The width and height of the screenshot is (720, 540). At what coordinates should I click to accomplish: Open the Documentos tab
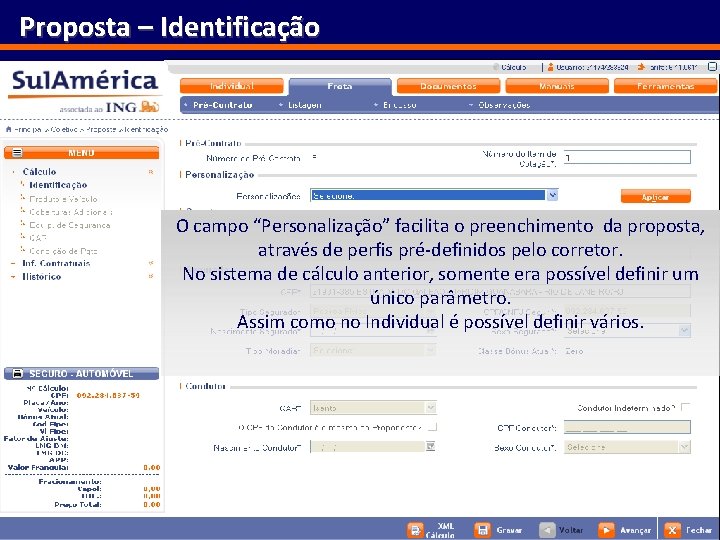pyautogui.click(x=448, y=86)
